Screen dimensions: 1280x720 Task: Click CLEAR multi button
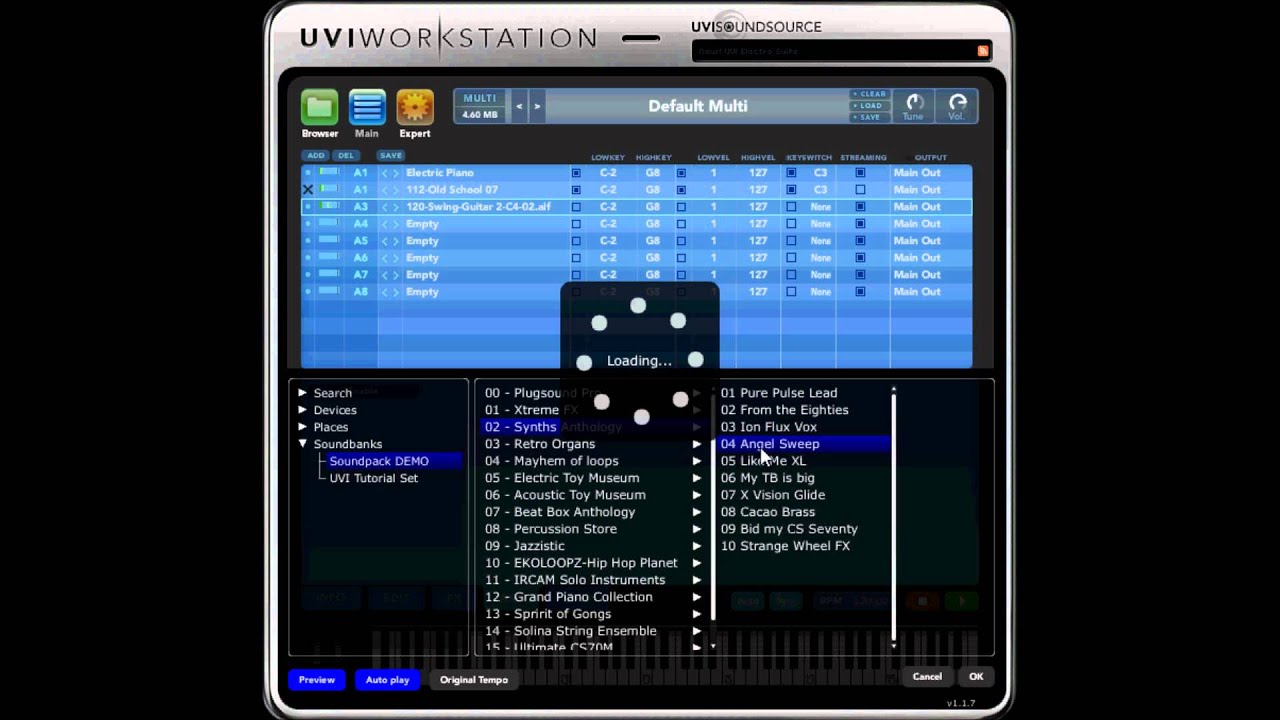[x=870, y=94]
